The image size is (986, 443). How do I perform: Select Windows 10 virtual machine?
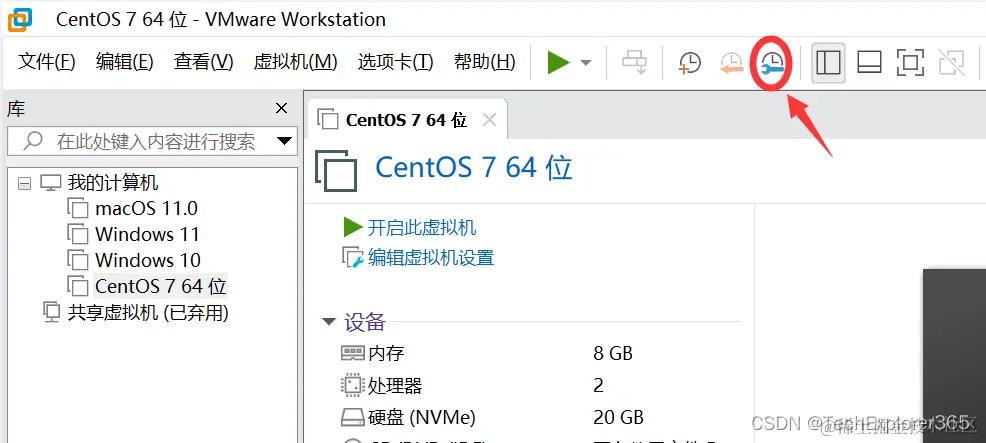[x=148, y=261]
